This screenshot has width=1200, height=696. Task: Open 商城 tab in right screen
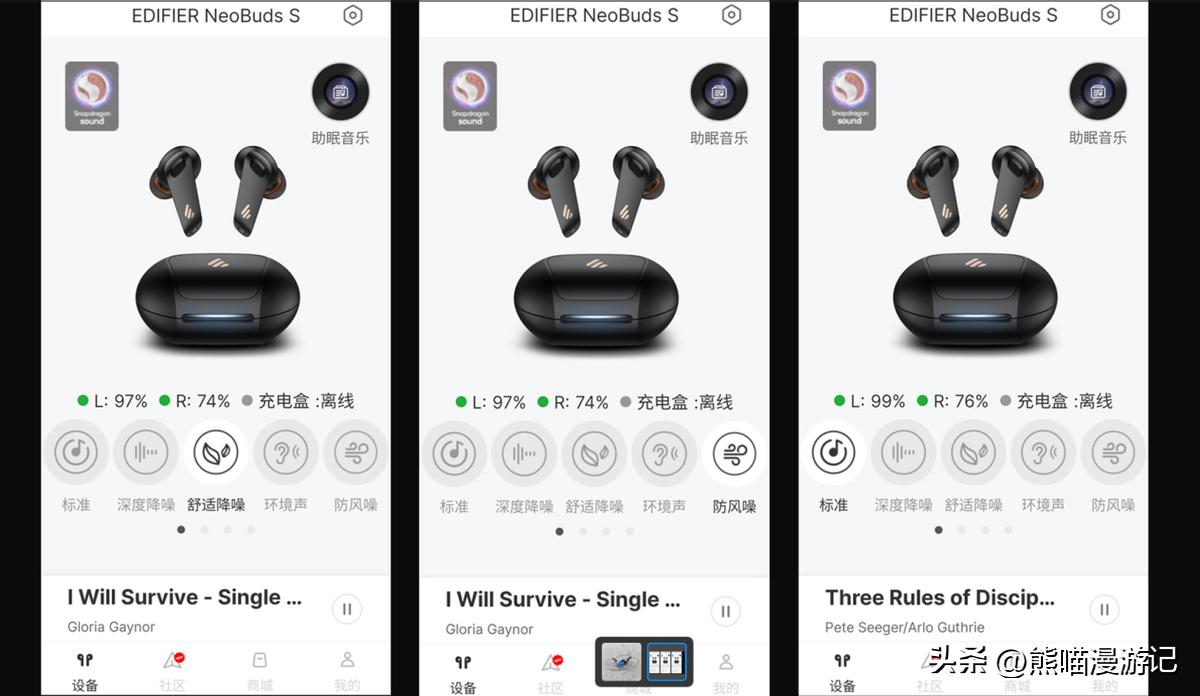tap(1017, 671)
